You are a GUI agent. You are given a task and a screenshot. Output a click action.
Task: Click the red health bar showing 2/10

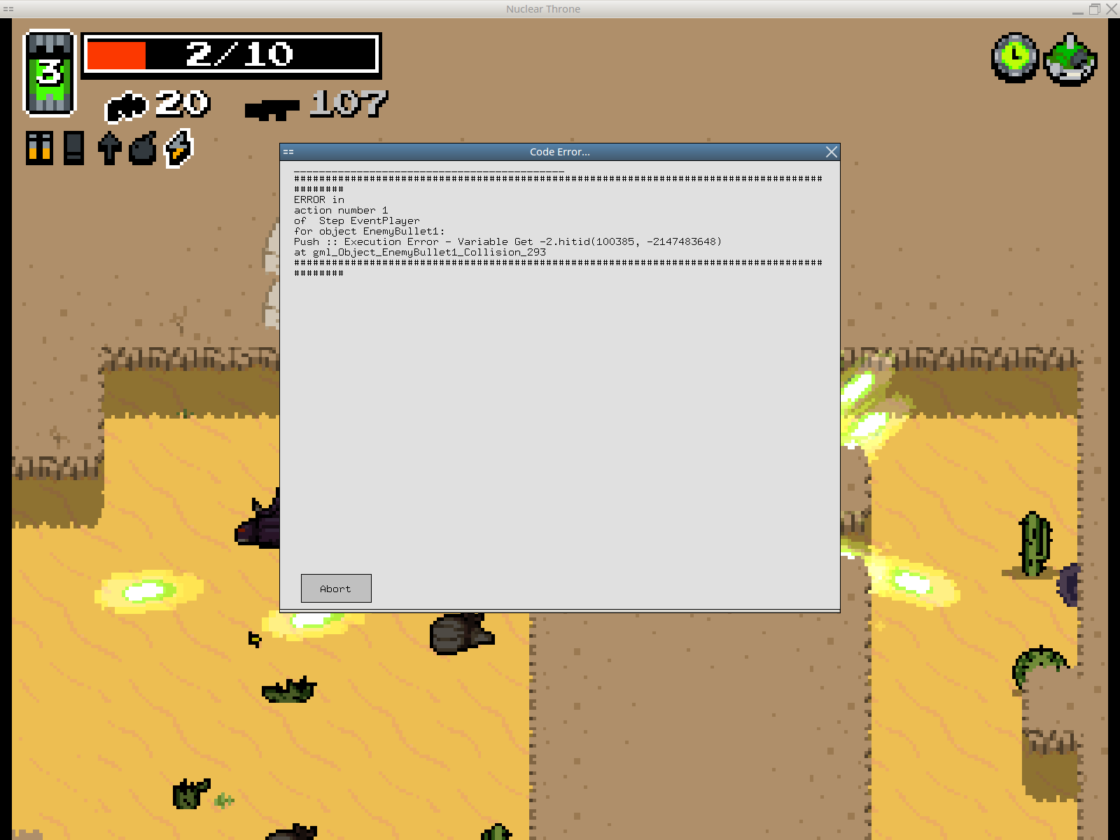(x=231, y=55)
